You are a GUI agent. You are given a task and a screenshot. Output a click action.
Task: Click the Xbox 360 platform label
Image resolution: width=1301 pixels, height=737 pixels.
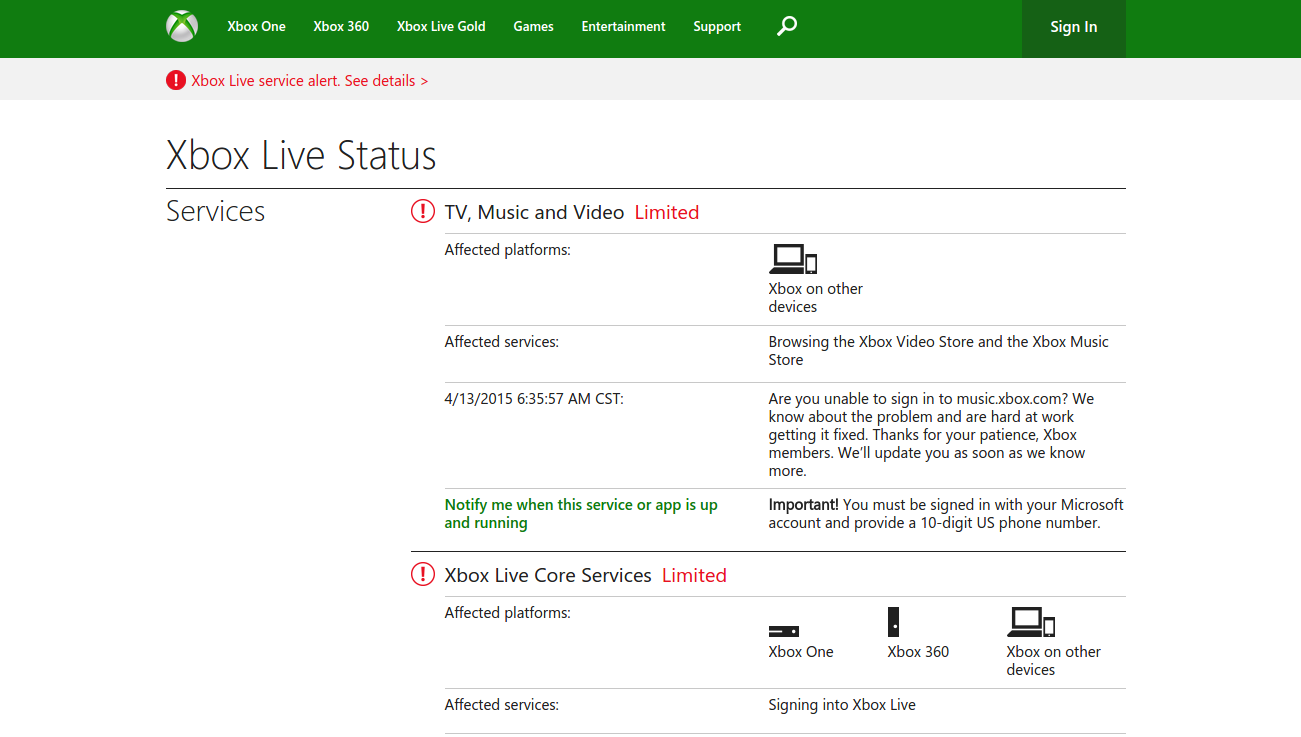click(x=918, y=652)
